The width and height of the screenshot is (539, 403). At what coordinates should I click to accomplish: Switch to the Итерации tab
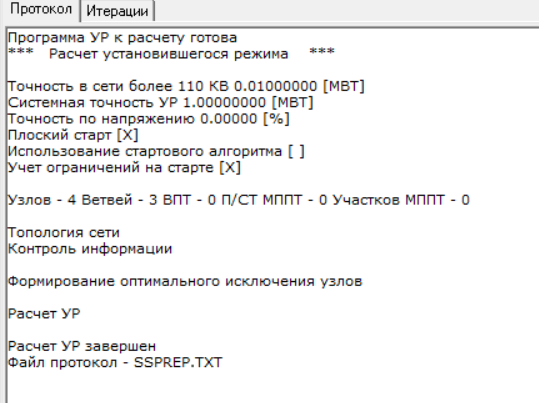[x=117, y=11]
